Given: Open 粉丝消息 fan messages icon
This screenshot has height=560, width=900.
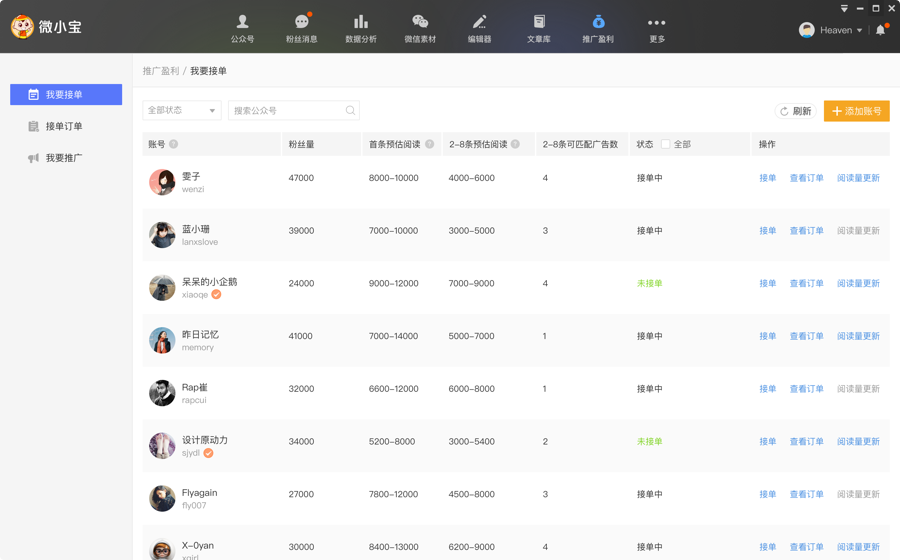Looking at the screenshot, I should point(301,22).
